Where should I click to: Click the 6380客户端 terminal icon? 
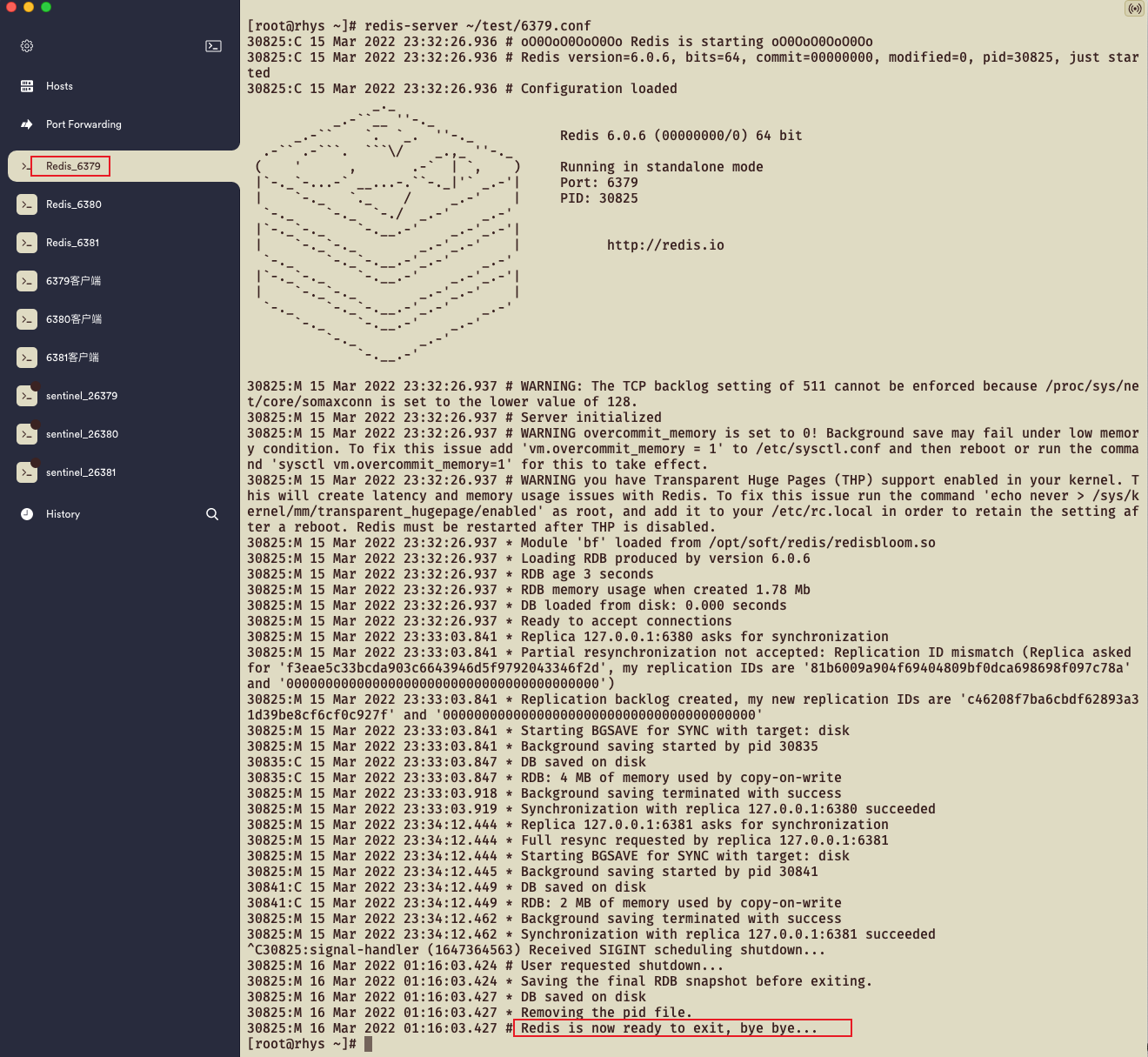pyautogui.click(x=27, y=319)
